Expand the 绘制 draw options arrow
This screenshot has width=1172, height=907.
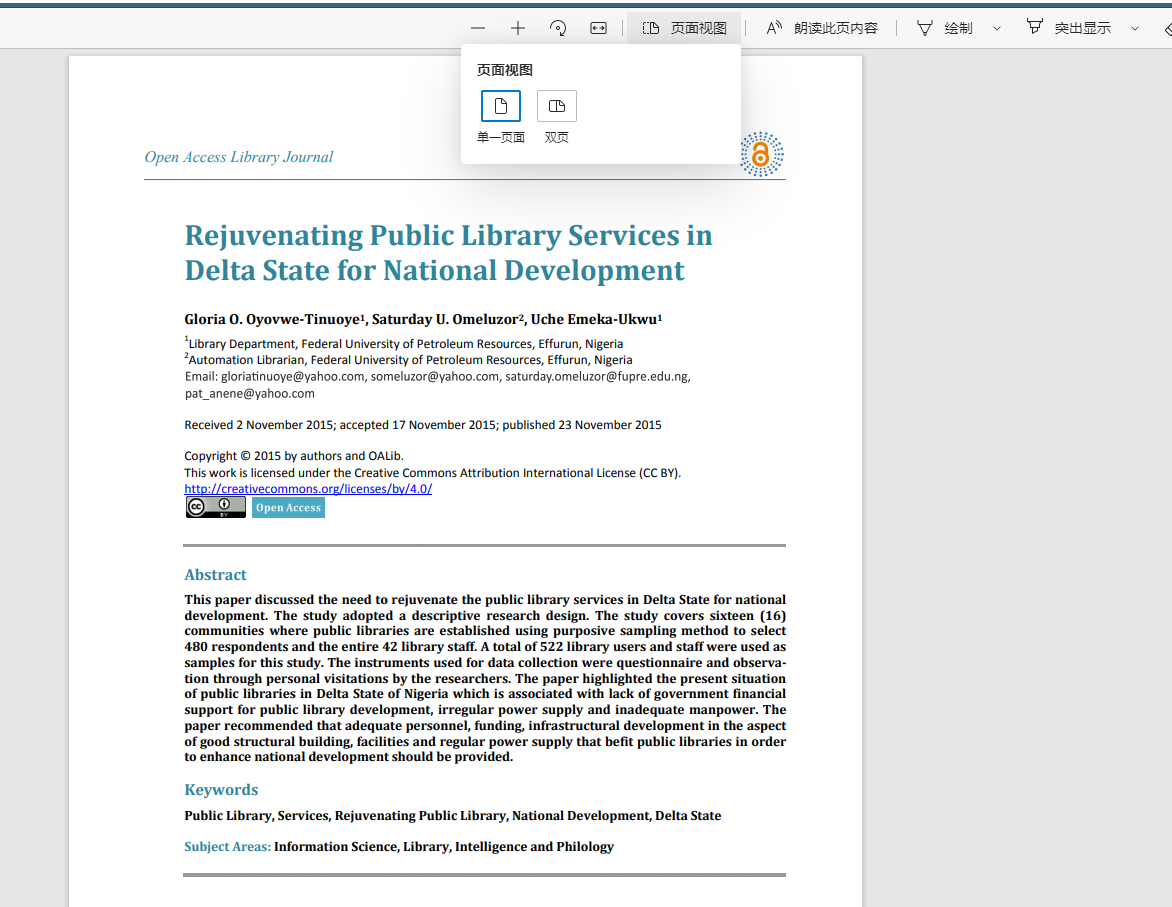[x=997, y=28]
